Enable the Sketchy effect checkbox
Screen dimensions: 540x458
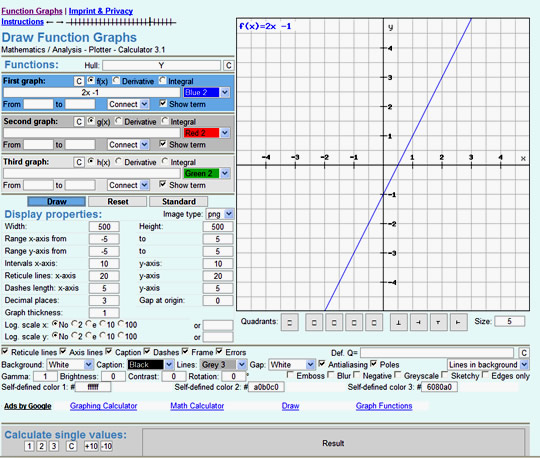click(x=445, y=374)
